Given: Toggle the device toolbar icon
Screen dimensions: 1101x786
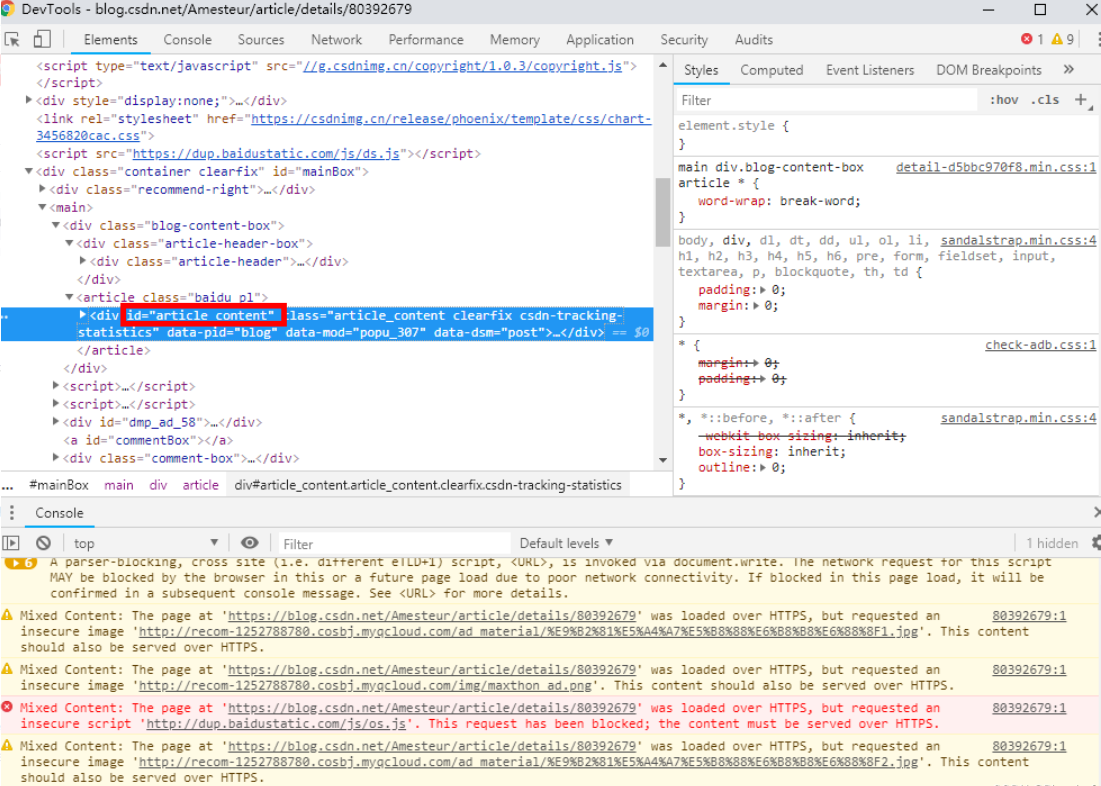Looking at the screenshot, I should pos(41,40).
